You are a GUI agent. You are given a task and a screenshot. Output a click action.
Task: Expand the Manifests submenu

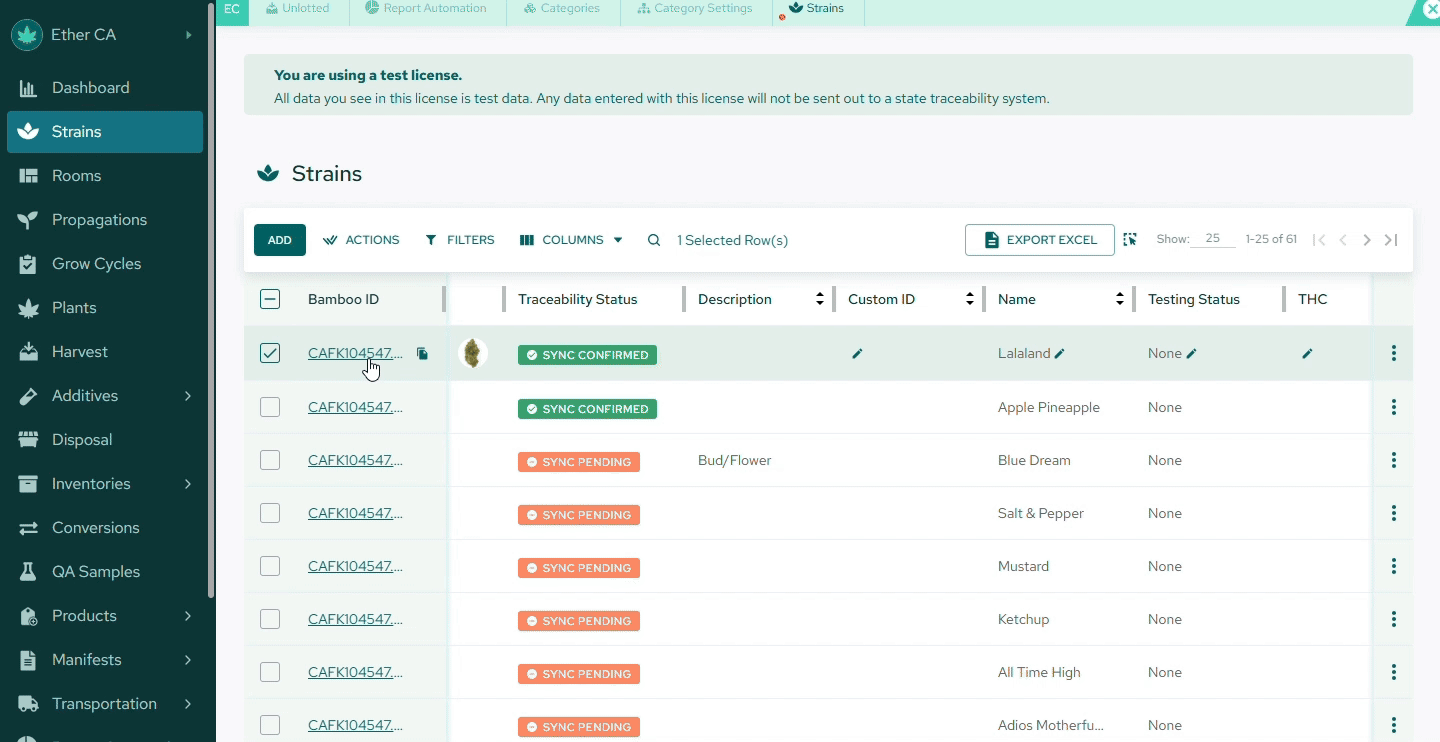188,660
